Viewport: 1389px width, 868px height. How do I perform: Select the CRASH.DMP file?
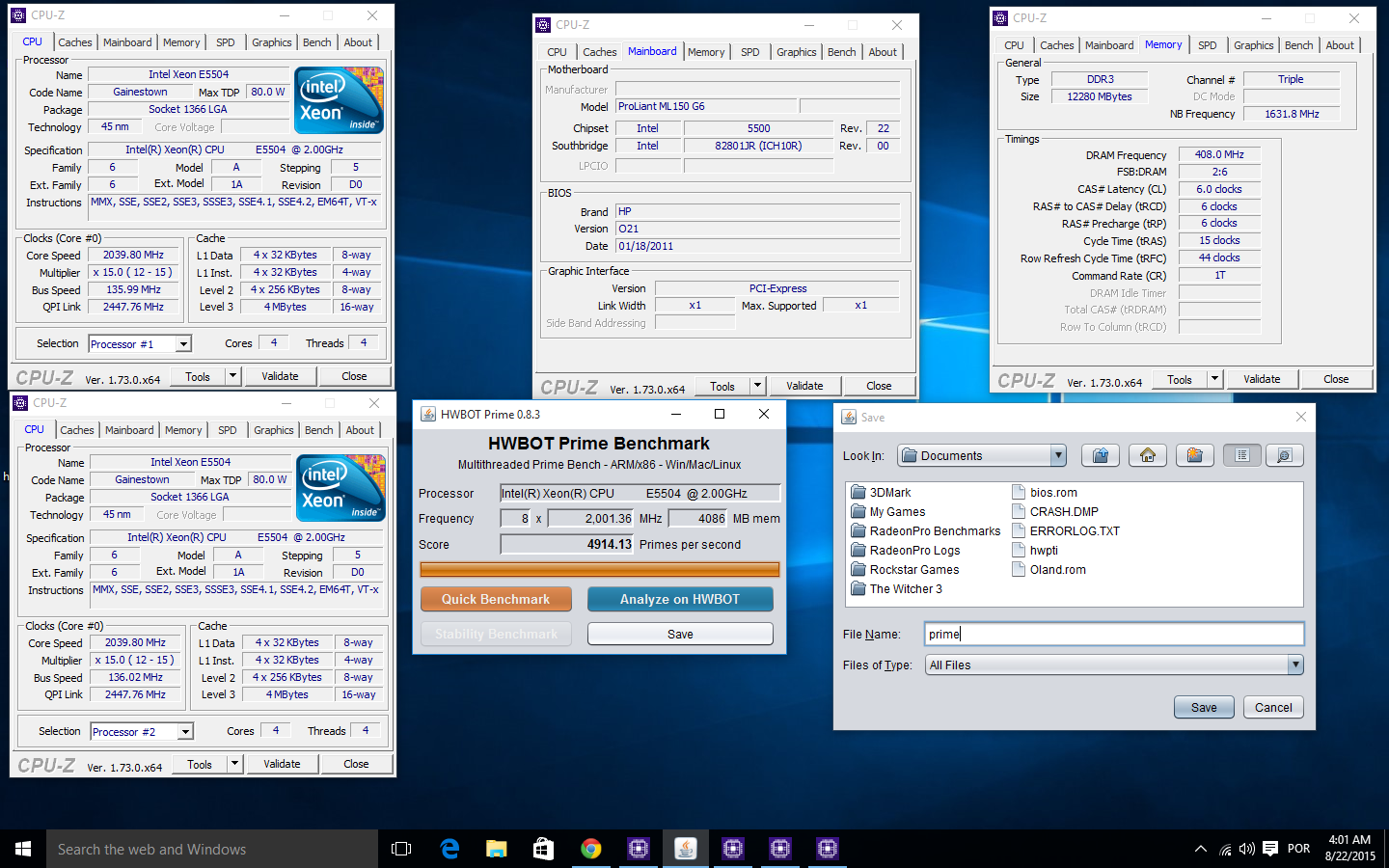tap(1054, 511)
